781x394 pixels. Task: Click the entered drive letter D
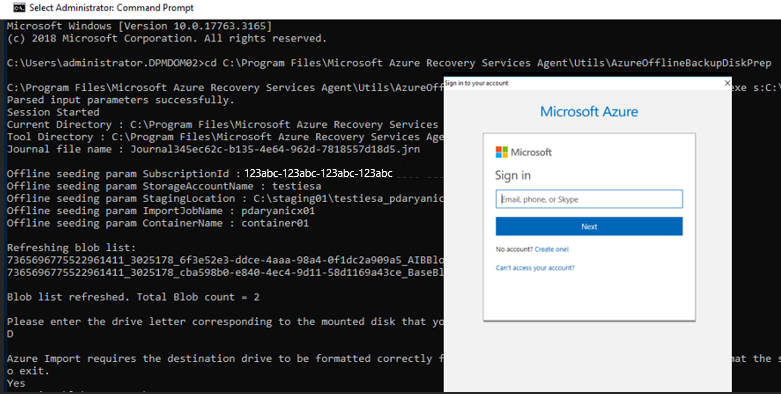coord(10,334)
